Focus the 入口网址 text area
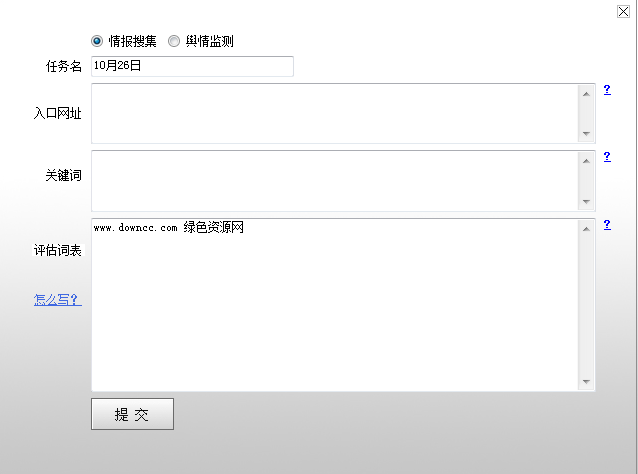The height and width of the screenshot is (474, 638). [x=335, y=113]
